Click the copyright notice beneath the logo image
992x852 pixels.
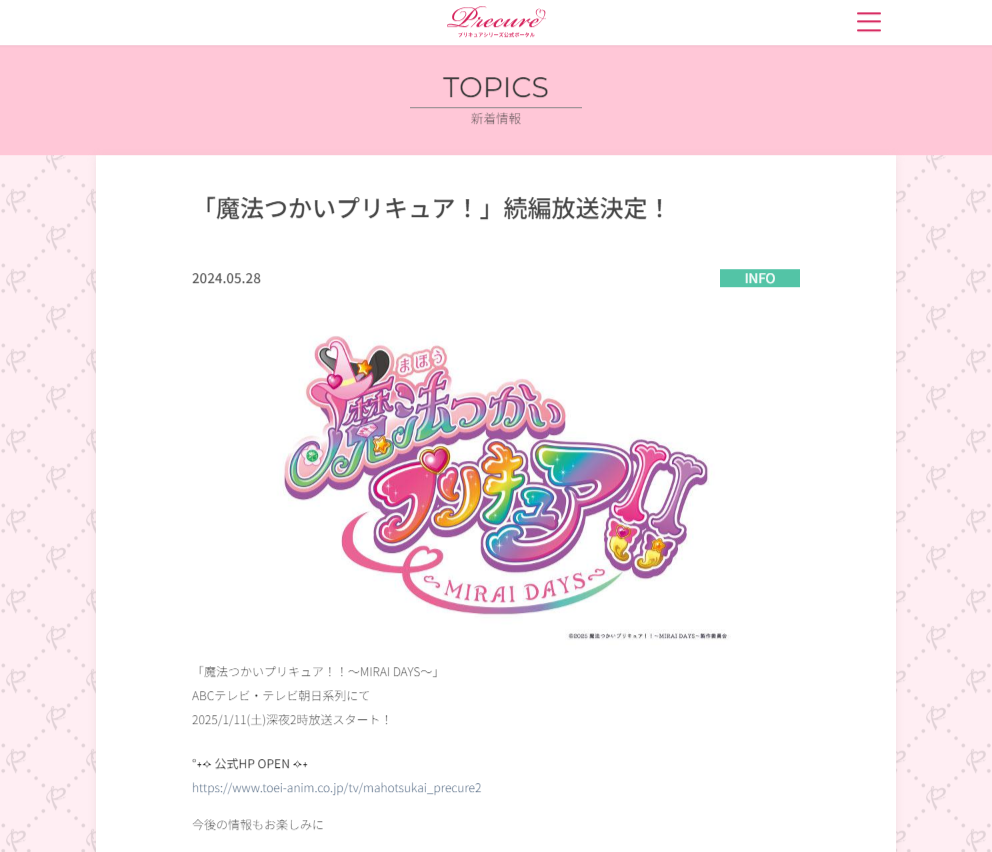pos(648,636)
